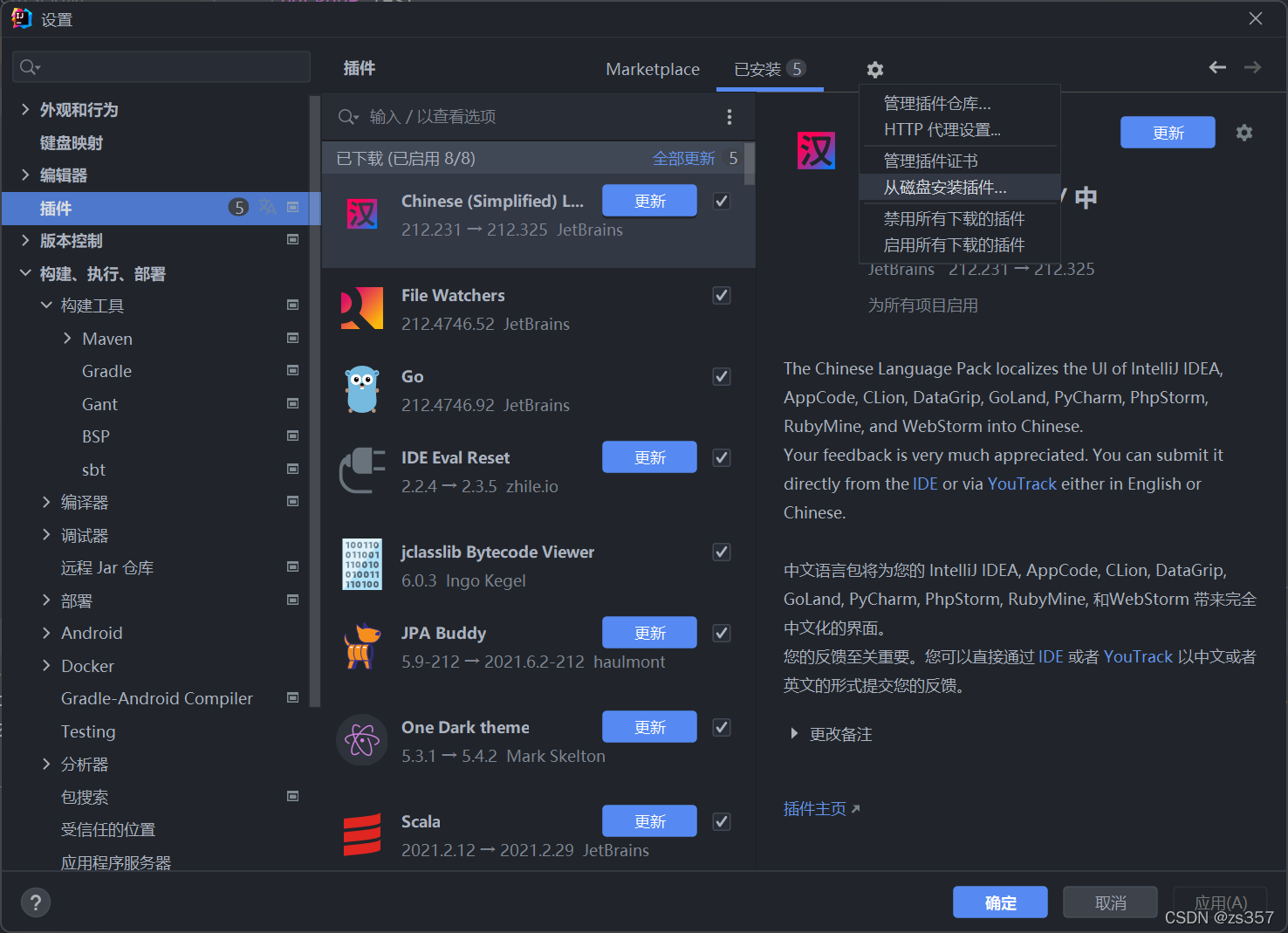This screenshot has height=933, width=1288.
Task: Open the YouTrack link in English description
Action: tap(1022, 484)
